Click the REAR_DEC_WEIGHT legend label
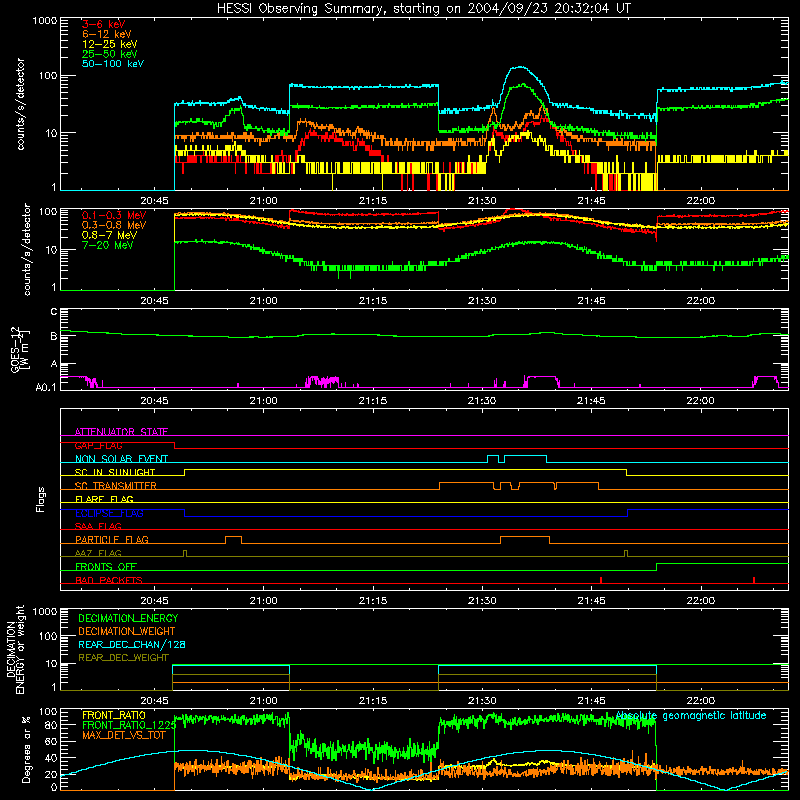The height and width of the screenshot is (800, 800). 123,658
